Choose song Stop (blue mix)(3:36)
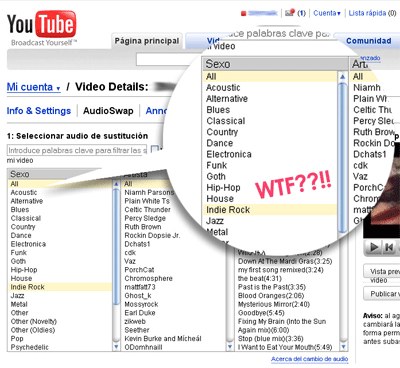 pyautogui.click(x=271, y=339)
